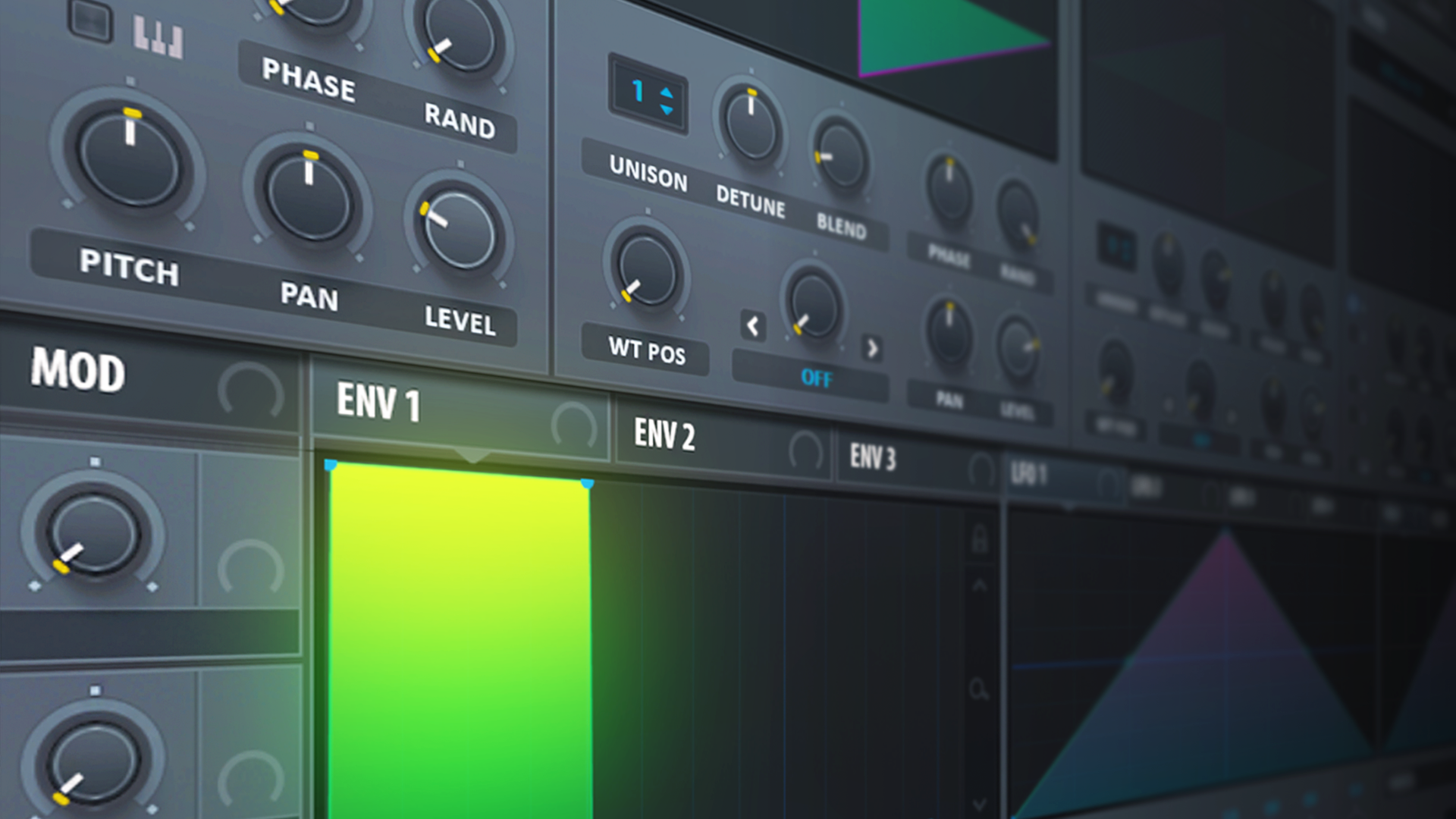Click the empty mod slot icon beside the lower mod knob
Image resolution: width=1456 pixels, height=819 pixels.
250,781
